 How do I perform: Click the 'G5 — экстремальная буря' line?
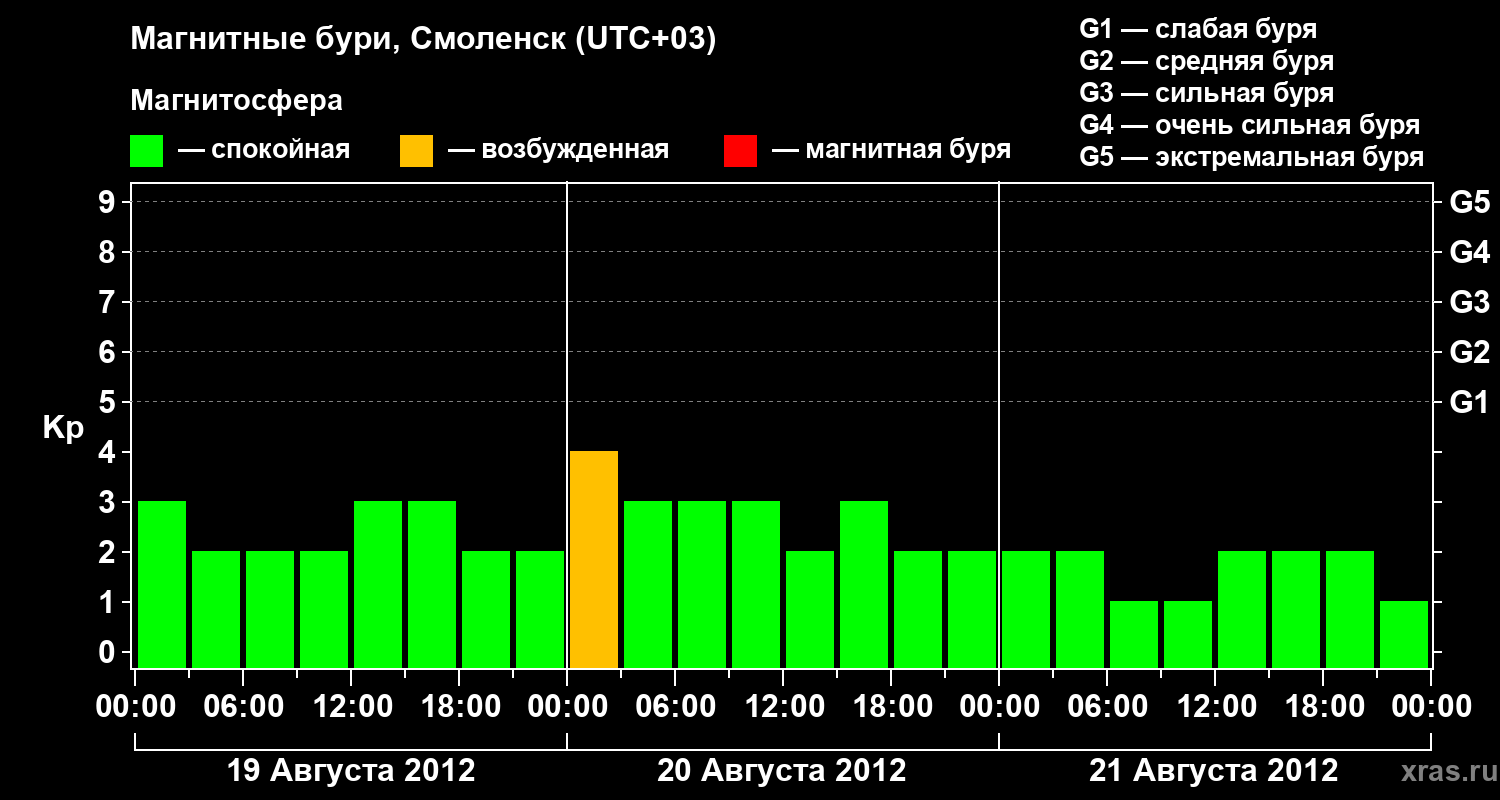1252,157
